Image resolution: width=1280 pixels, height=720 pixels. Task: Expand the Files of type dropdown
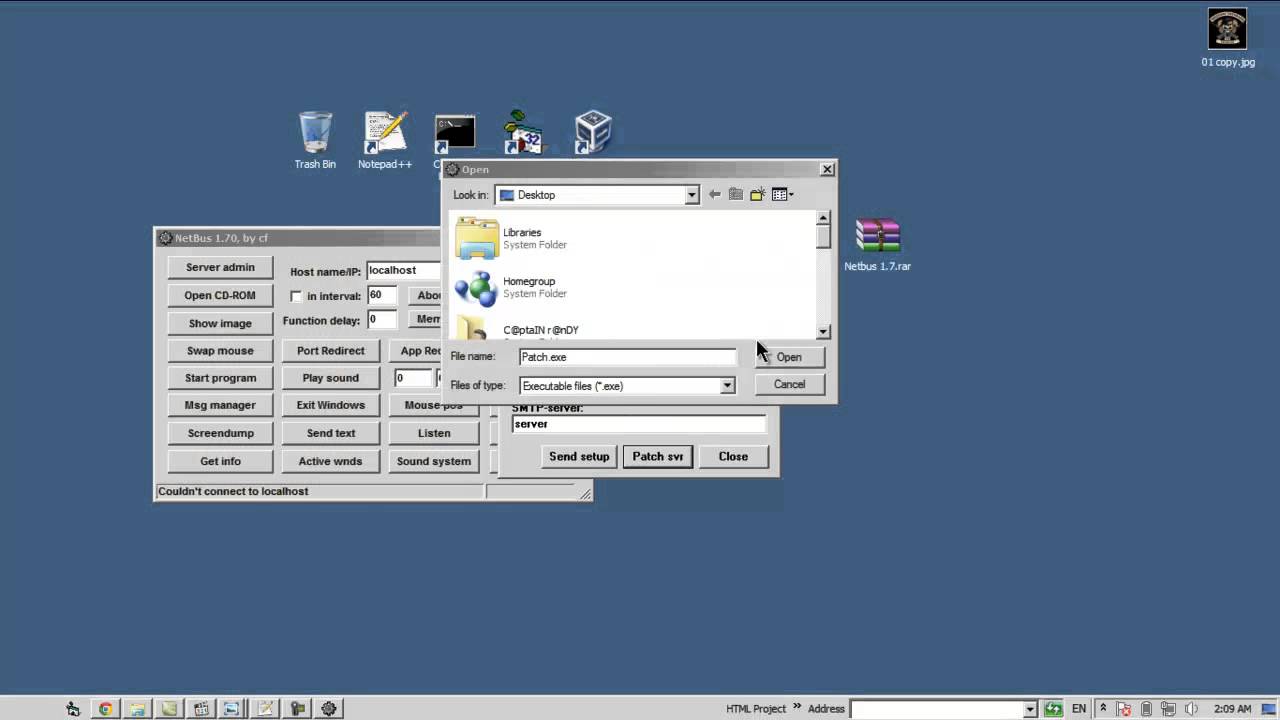point(727,386)
